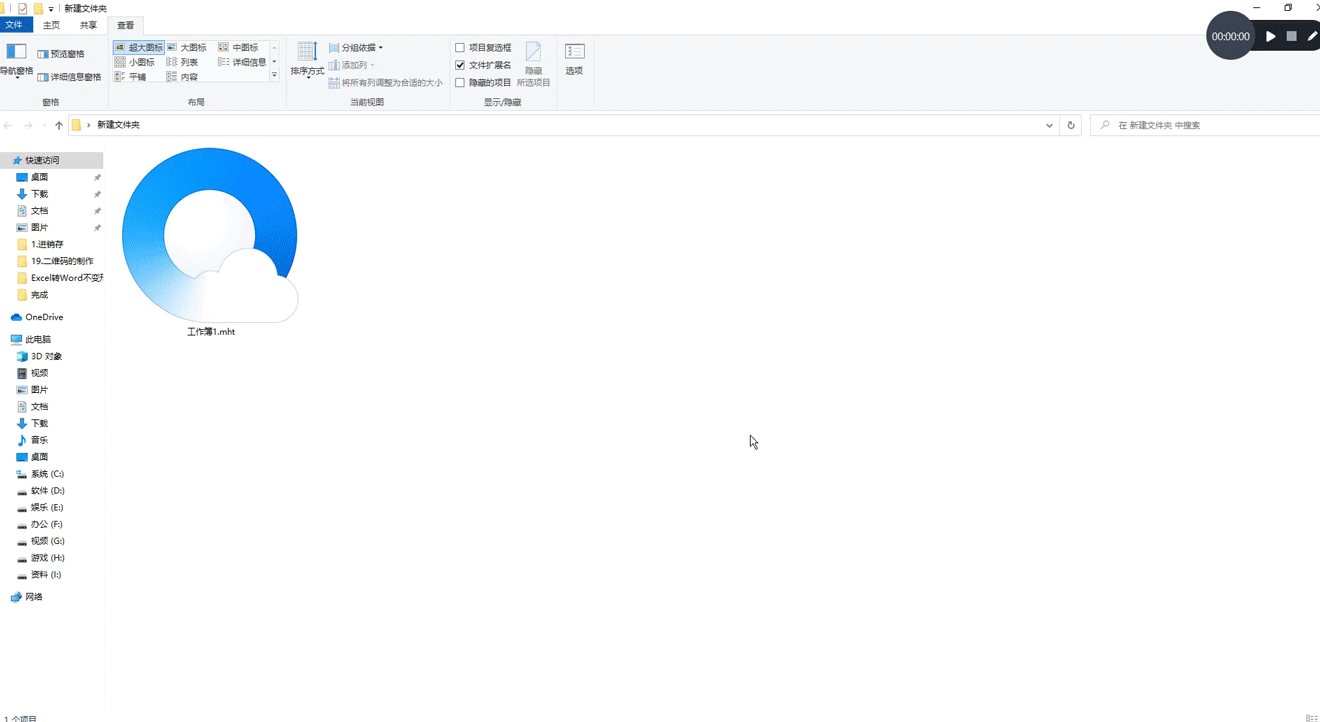Click 将所有列调整为合适的大小 button
This screenshot has height=722, width=1320.
[386, 83]
